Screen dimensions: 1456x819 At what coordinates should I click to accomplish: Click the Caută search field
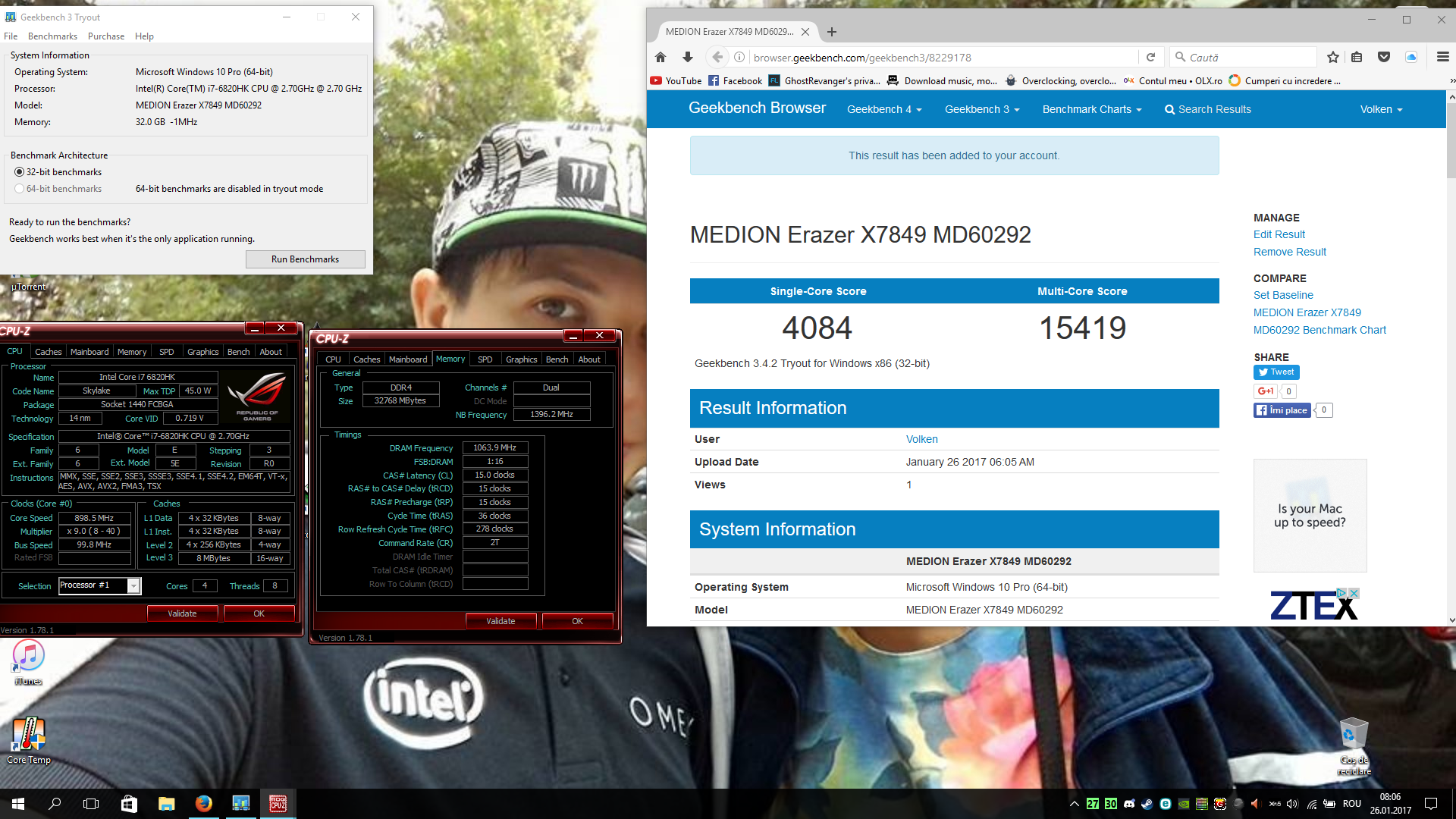coord(1244,58)
